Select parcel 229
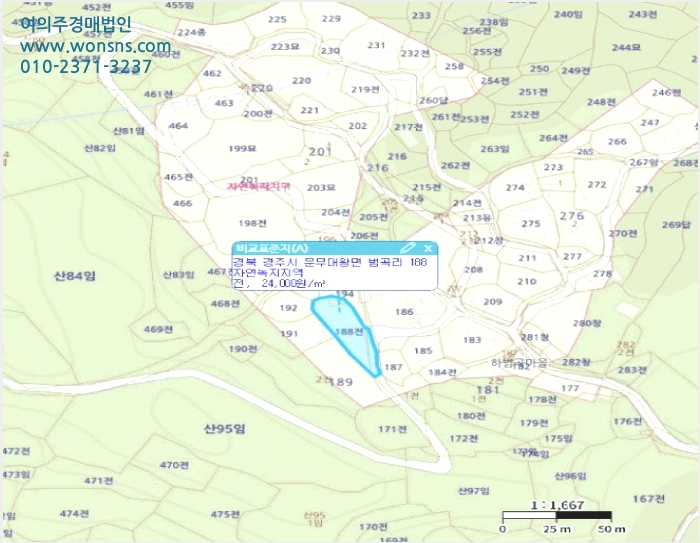 331,18
